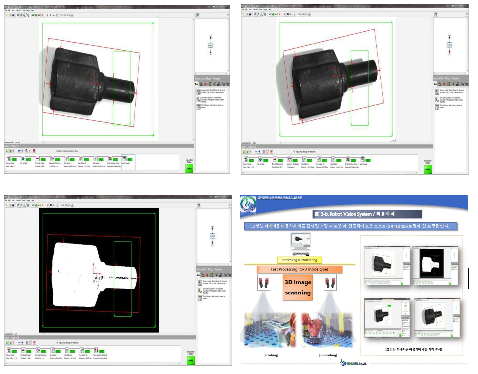
Task: Click circular logo in slide header corner
Action: tap(248, 204)
